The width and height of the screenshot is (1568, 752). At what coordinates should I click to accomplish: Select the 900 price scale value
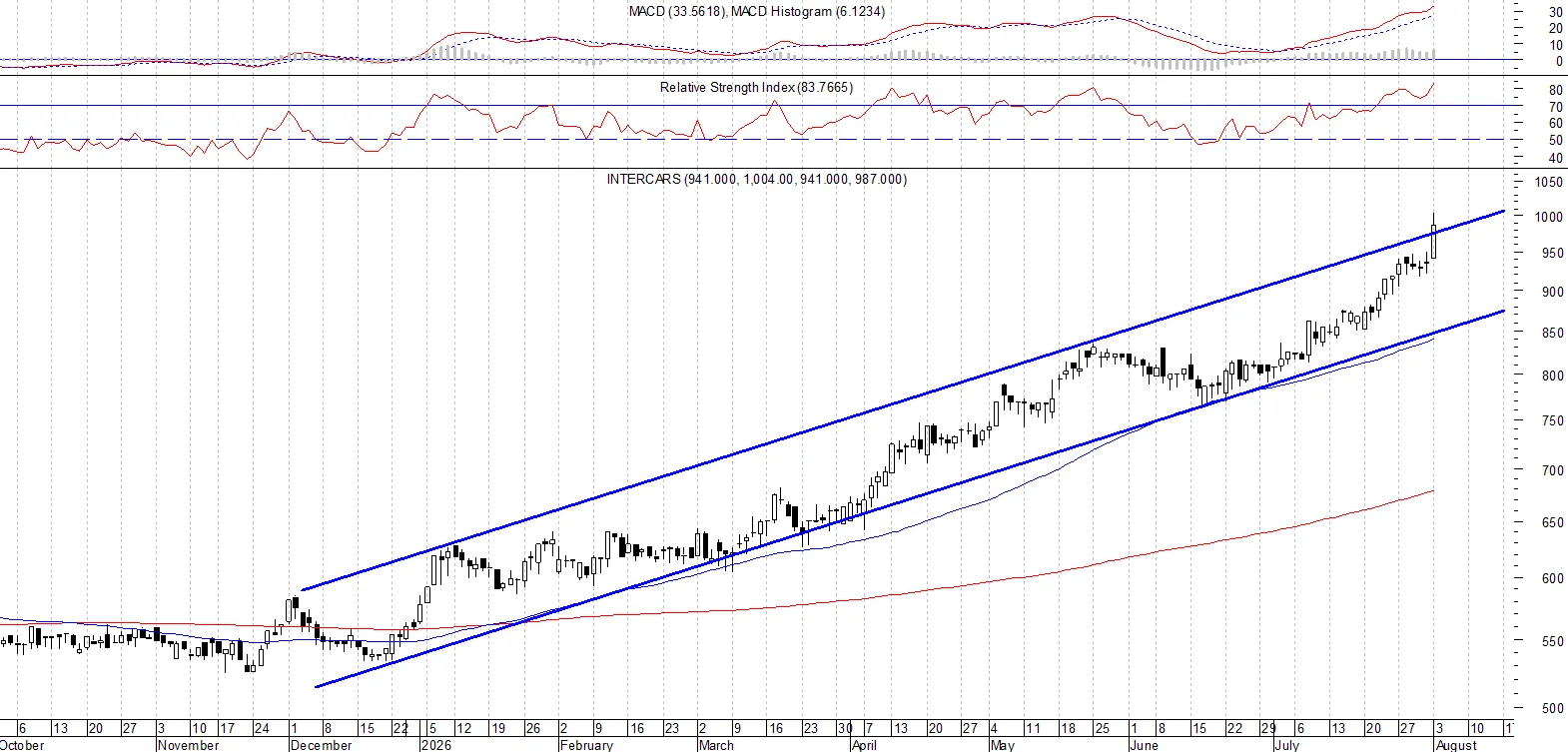[1552, 293]
